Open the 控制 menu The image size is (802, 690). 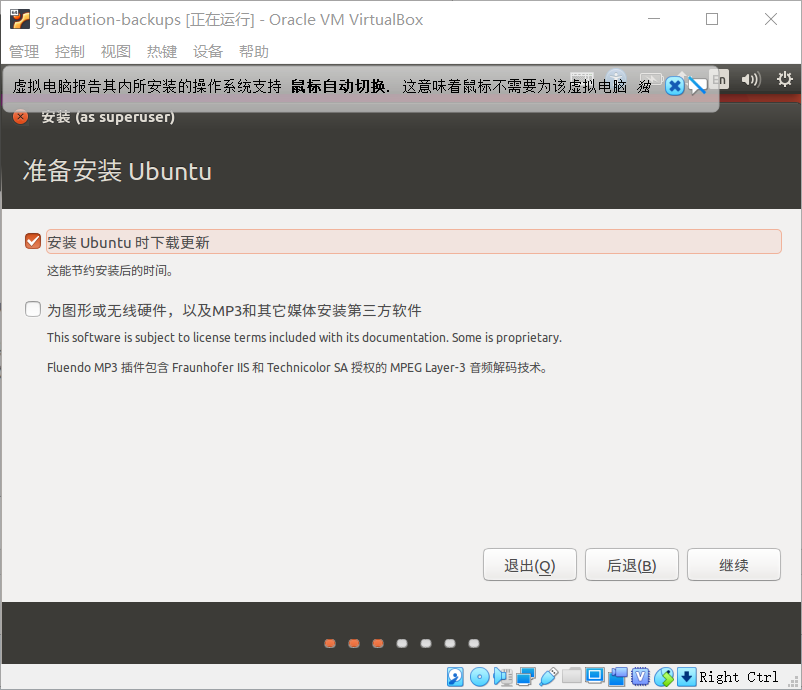tap(70, 52)
